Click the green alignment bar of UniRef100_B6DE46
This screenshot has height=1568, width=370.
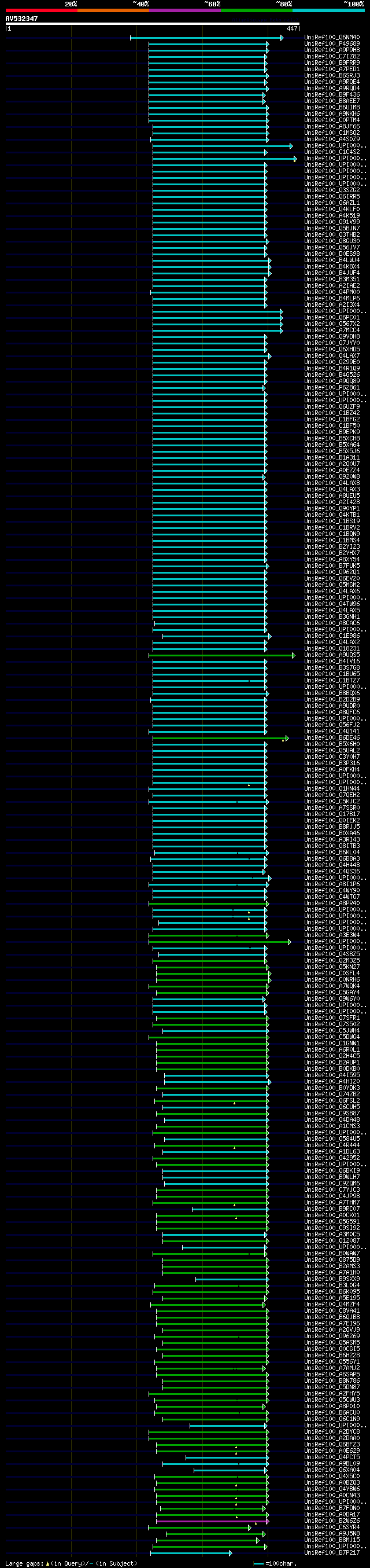click(x=220, y=739)
